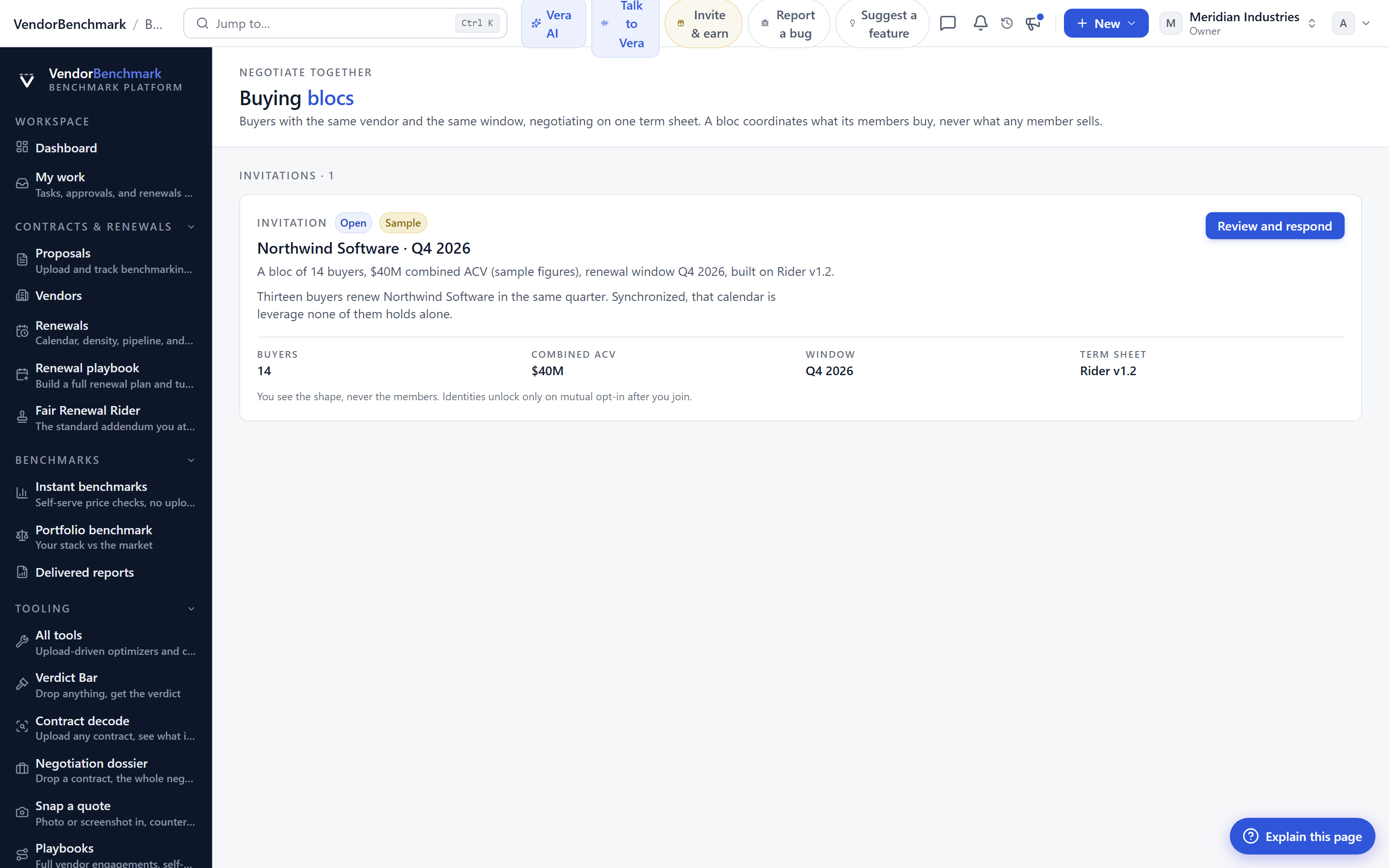This screenshot has width=1389, height=868.
Task: Click the search magnifier icon
Action: tap(202, 23)
